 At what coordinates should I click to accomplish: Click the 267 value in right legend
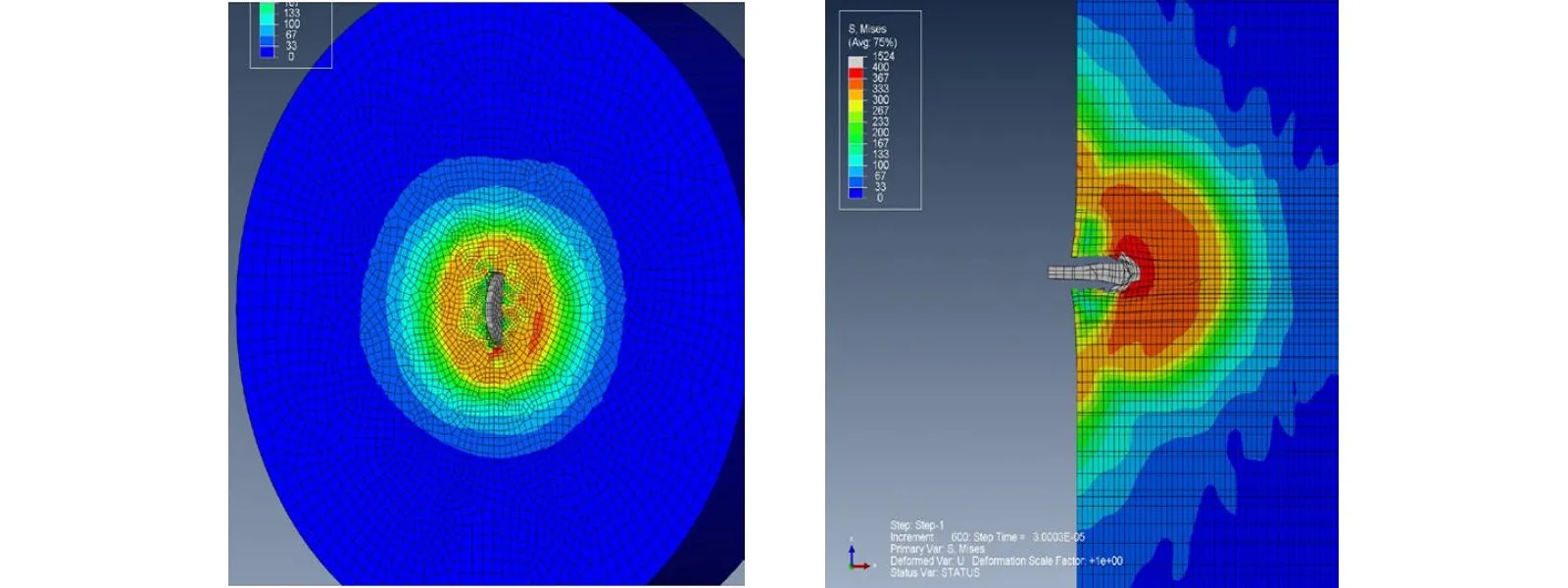[881, 111]
